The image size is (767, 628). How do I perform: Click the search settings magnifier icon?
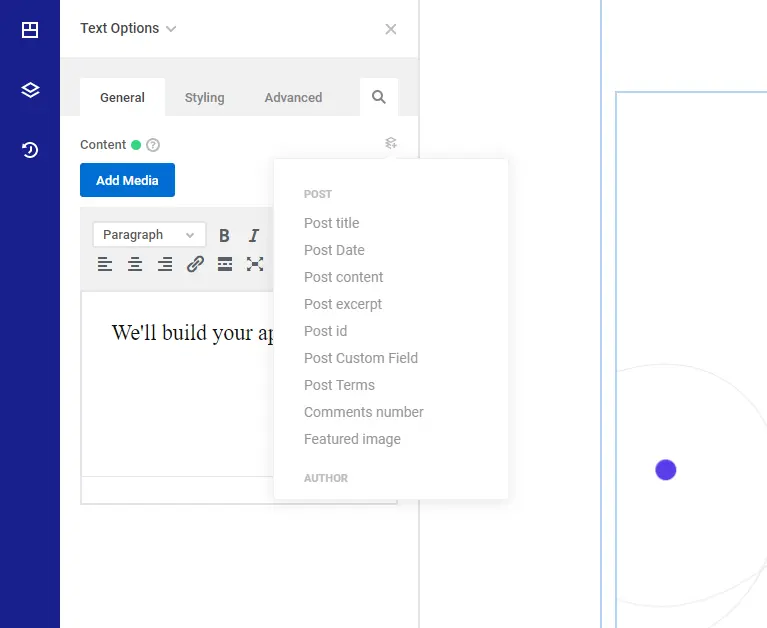[x=379, y=97]
